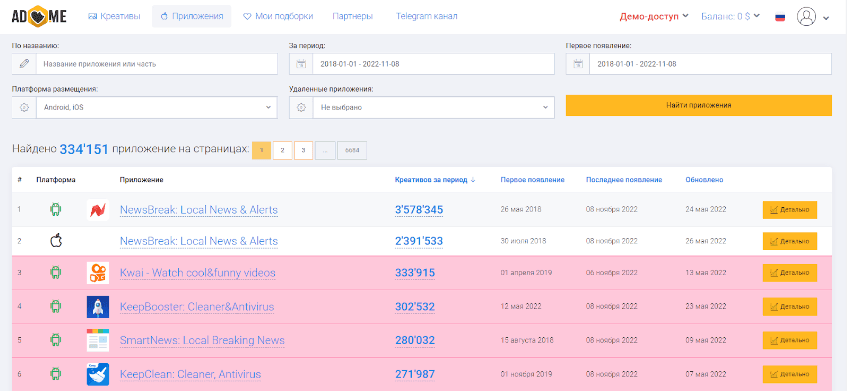Click gear icon beside platform dropdown
Screen dimensions: 851x392
pos(24,108)
